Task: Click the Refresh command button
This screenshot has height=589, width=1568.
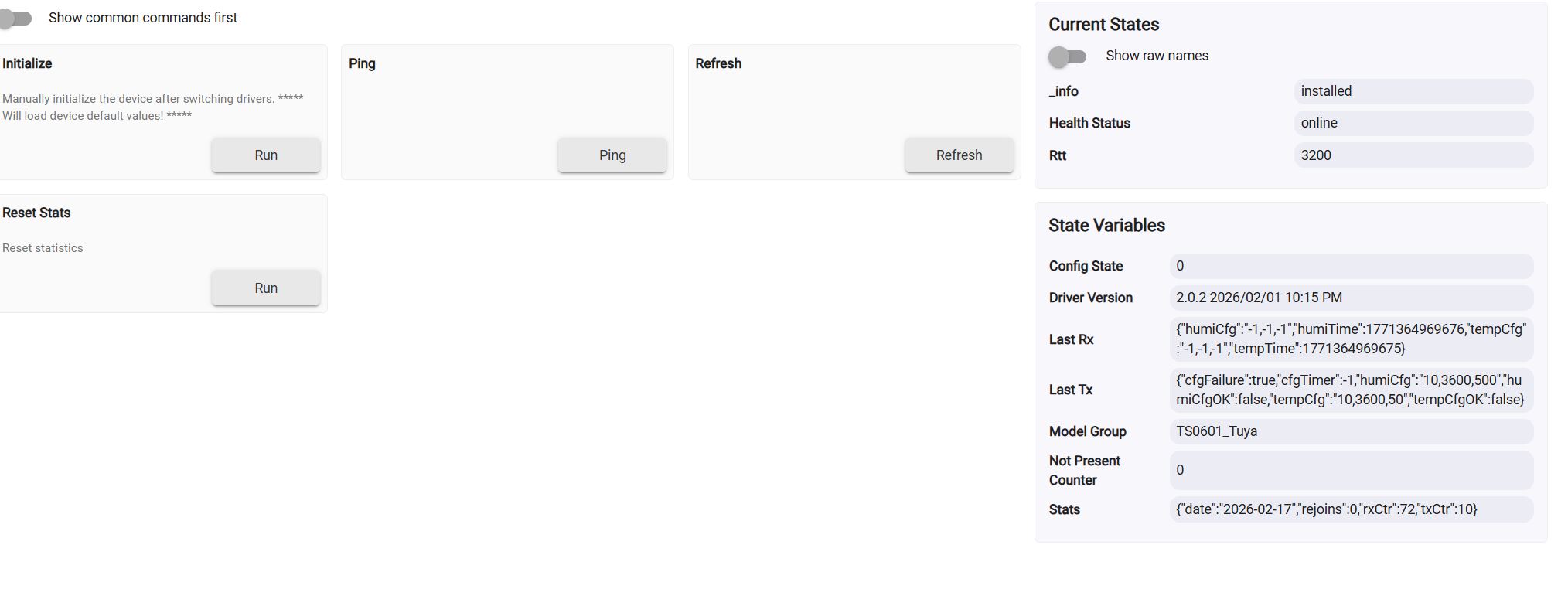Action: [959, 155]
